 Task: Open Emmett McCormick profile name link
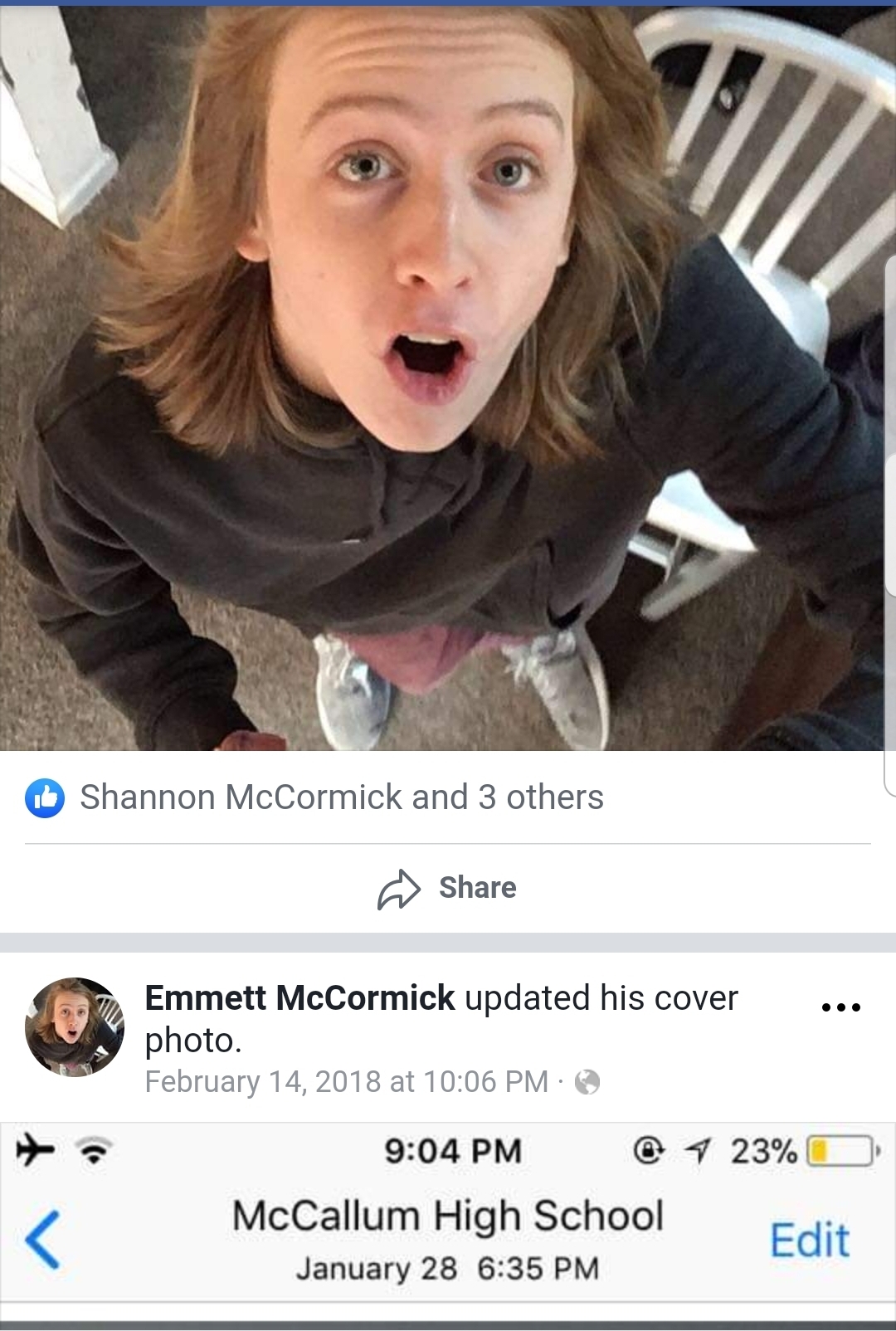point(299,998)
